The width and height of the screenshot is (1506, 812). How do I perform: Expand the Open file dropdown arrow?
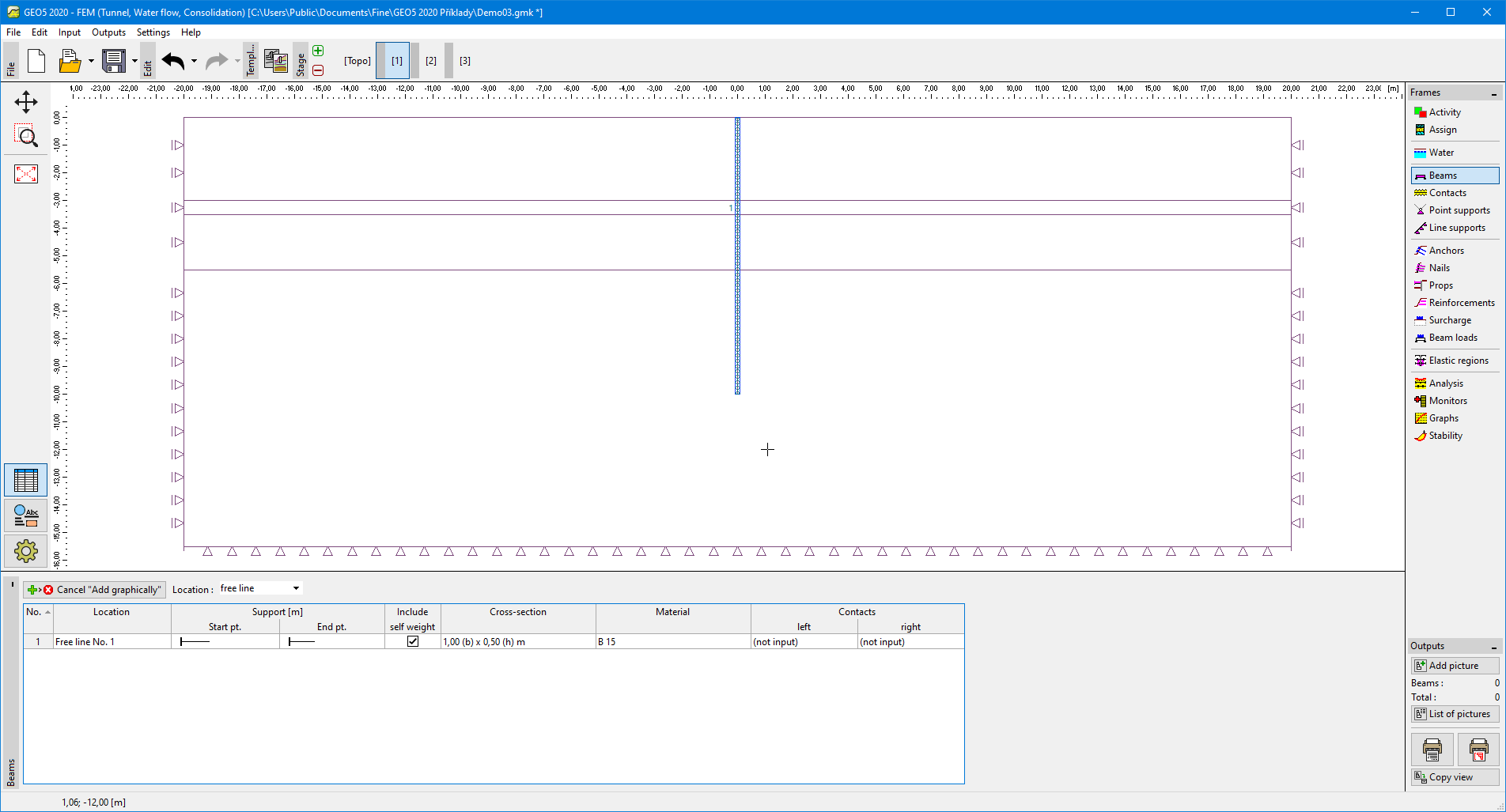pos(91,61)
